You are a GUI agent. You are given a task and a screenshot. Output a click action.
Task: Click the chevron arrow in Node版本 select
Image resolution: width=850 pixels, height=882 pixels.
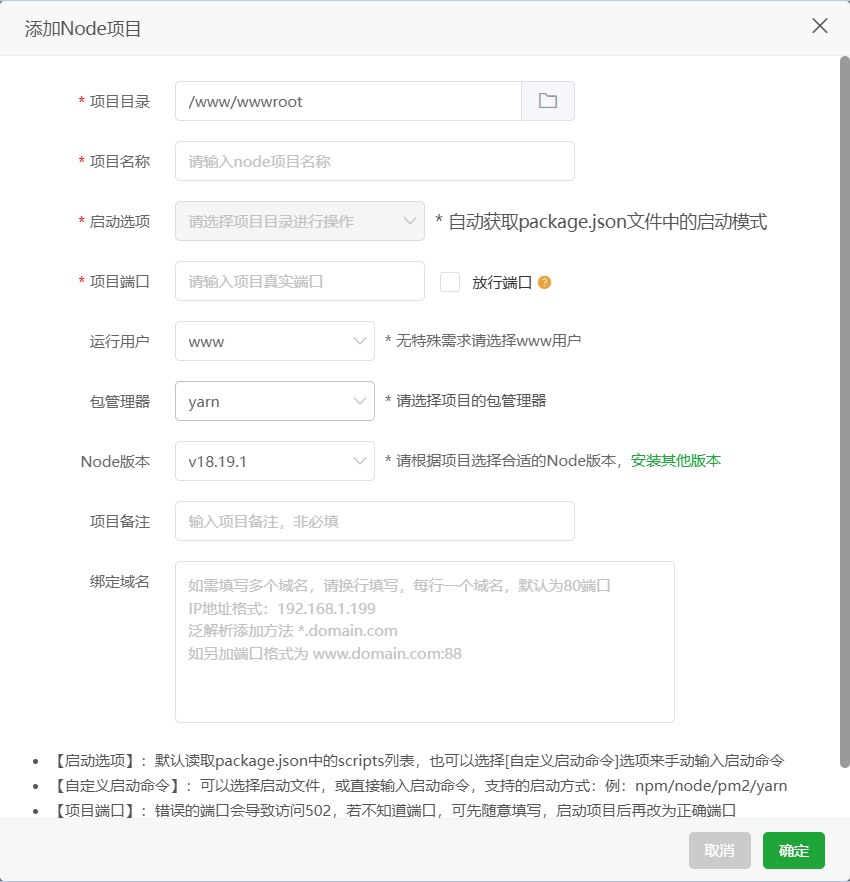coord(360,461)
